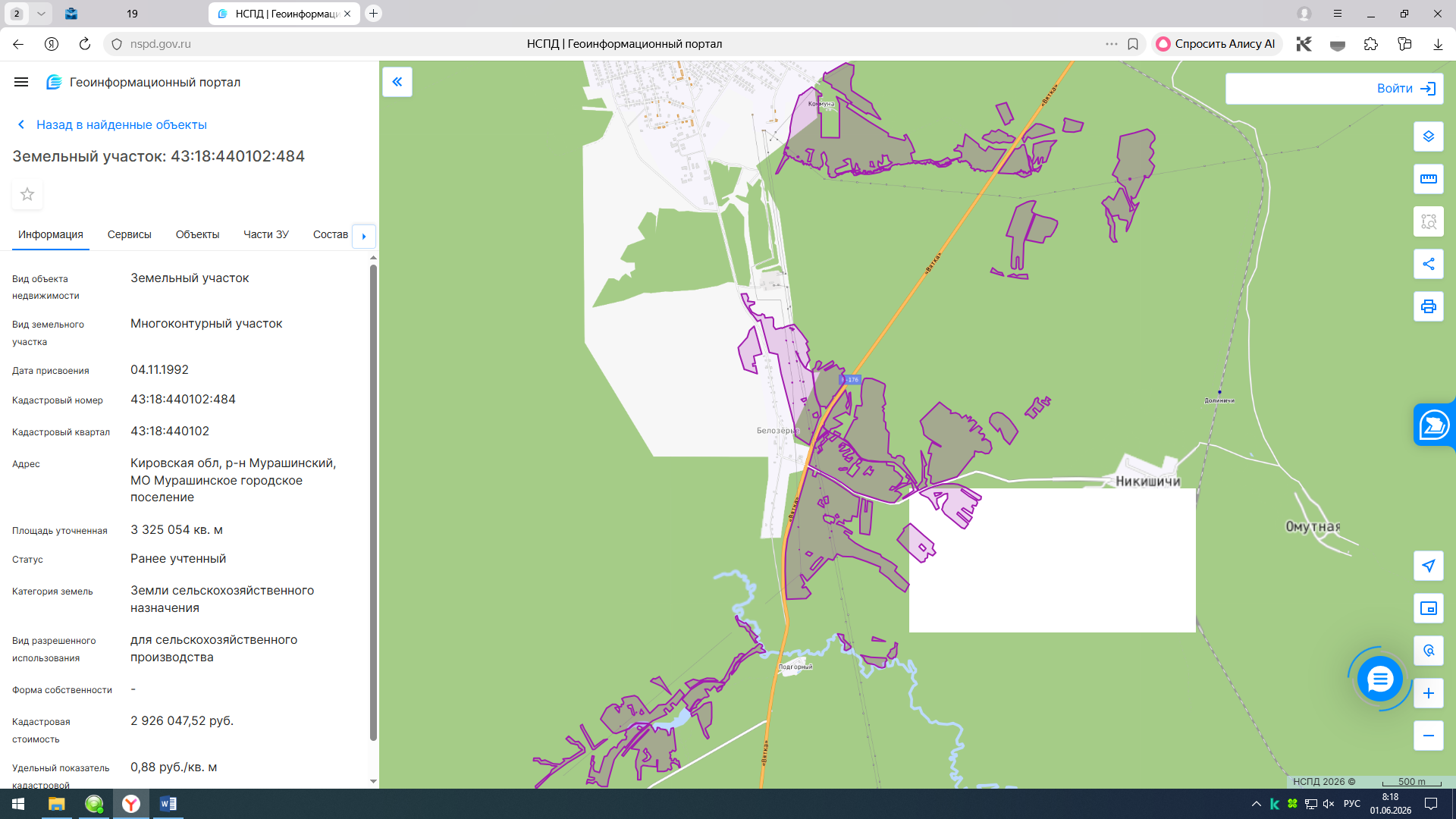This screenshot has width=1456, height=819.
Task: Click the map search-at-point tool icon
Action: [1429, 651]
